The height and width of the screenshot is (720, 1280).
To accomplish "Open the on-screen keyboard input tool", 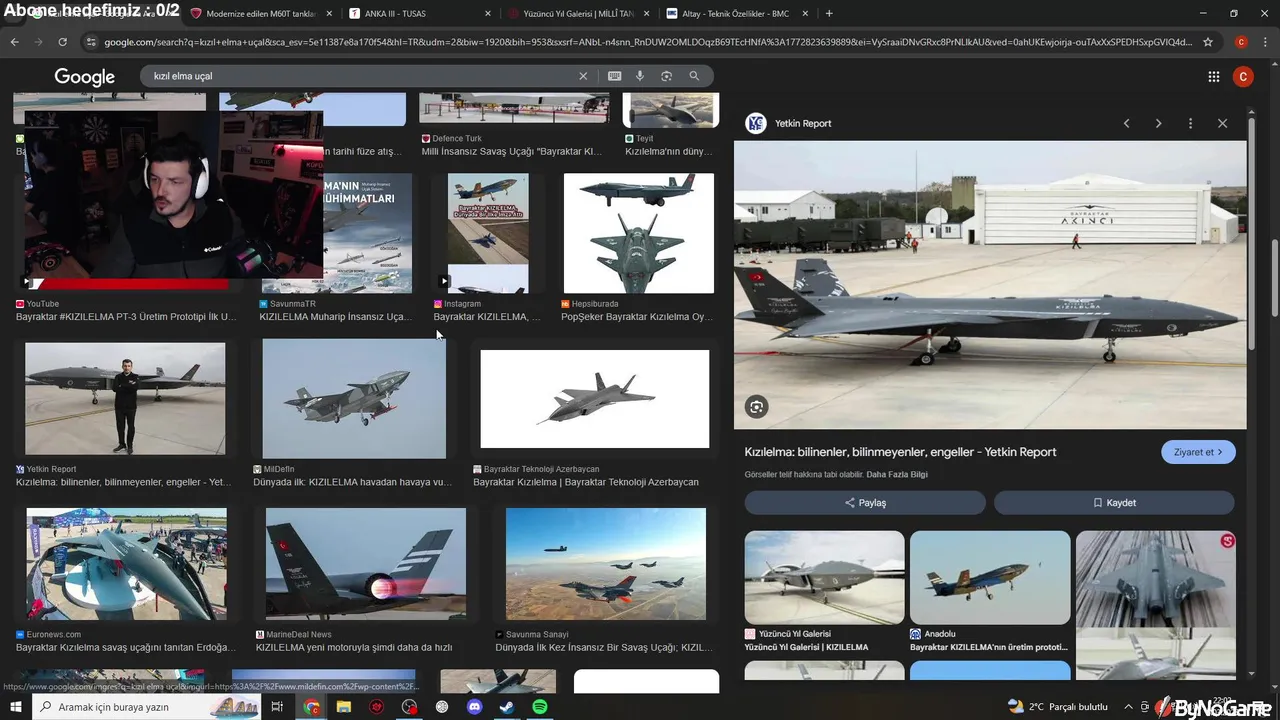I will pos(614,76).
